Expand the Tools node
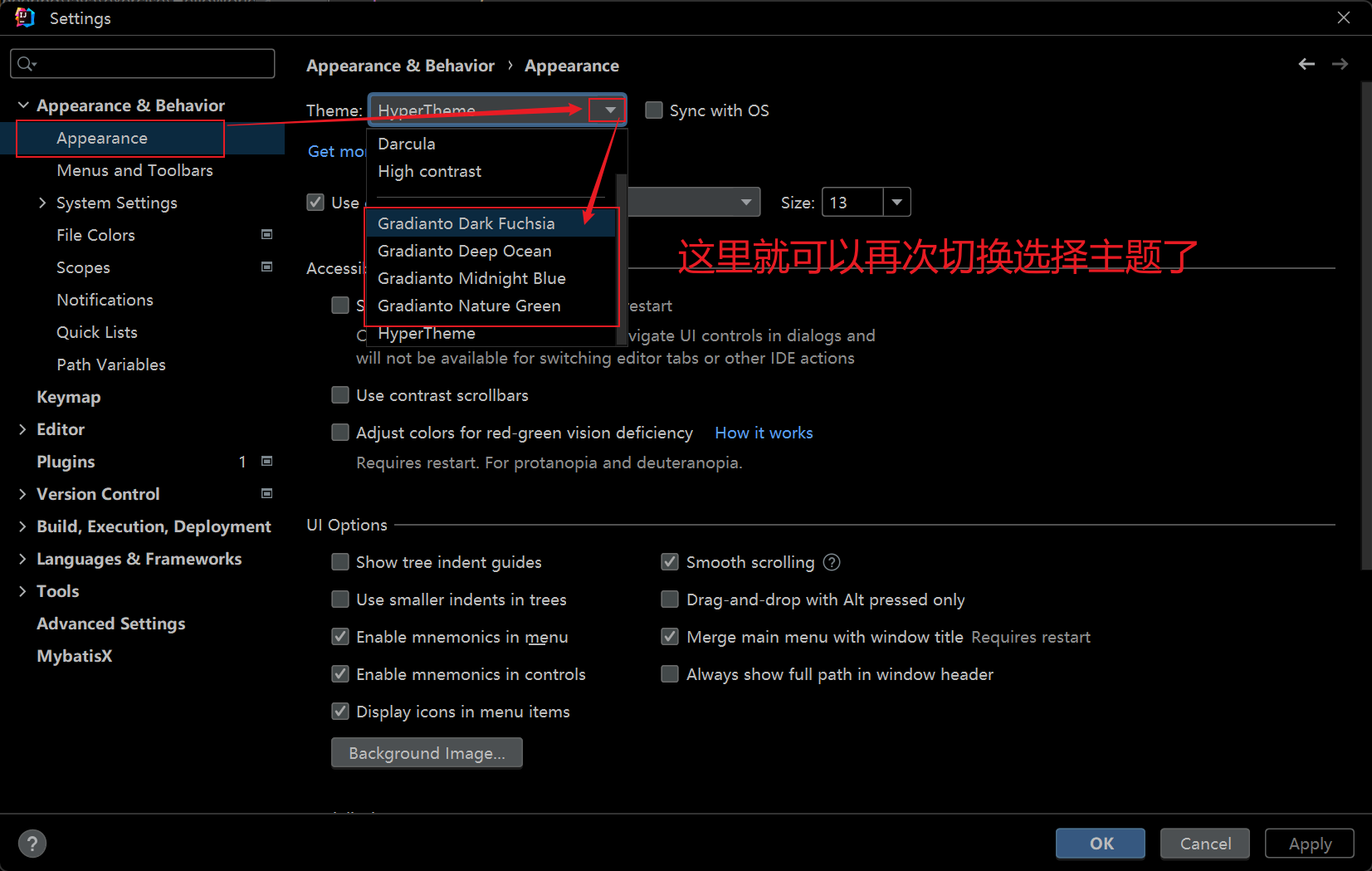 point(22,591)
